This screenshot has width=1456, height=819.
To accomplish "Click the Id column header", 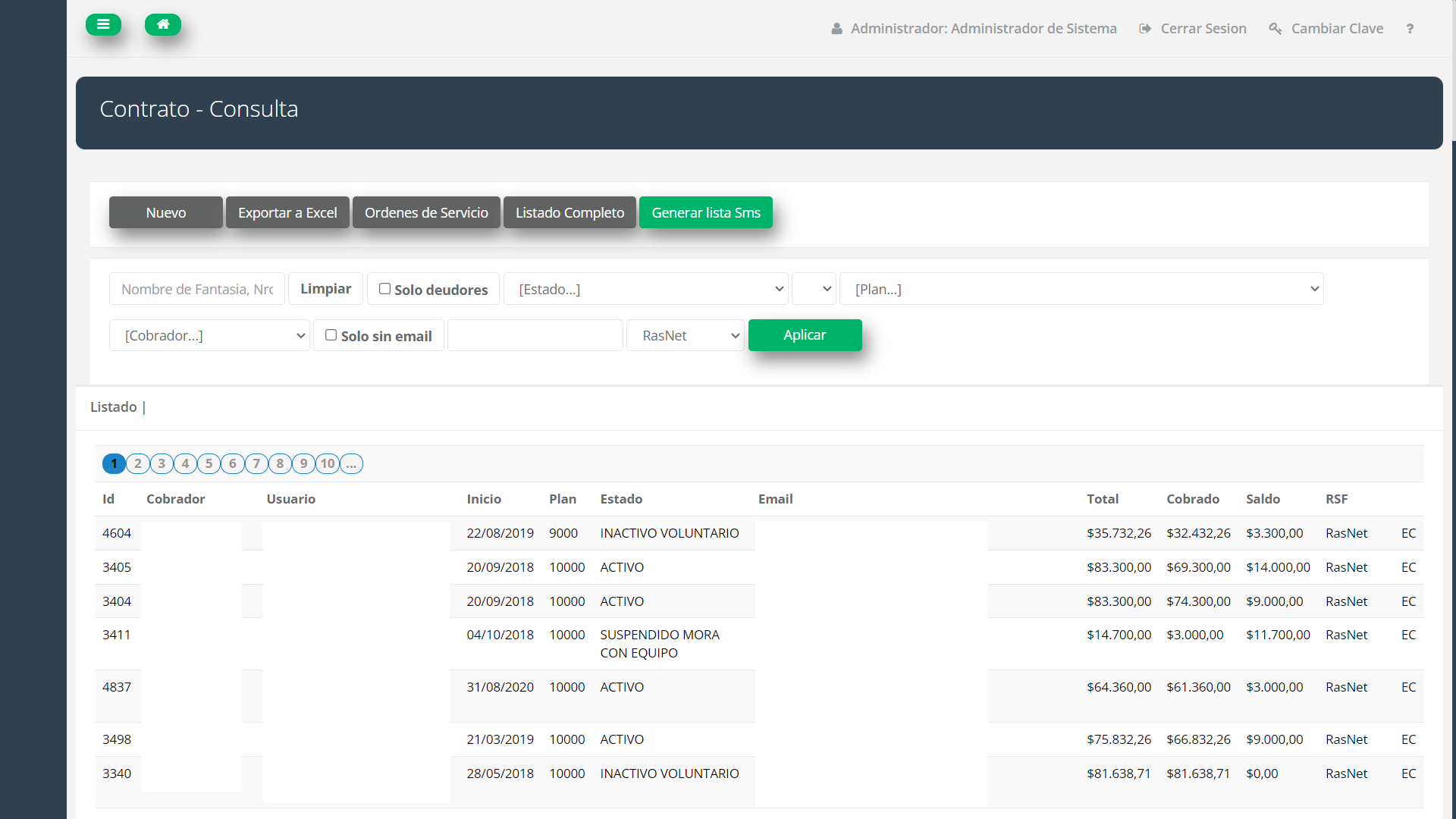I will (108, 499).
